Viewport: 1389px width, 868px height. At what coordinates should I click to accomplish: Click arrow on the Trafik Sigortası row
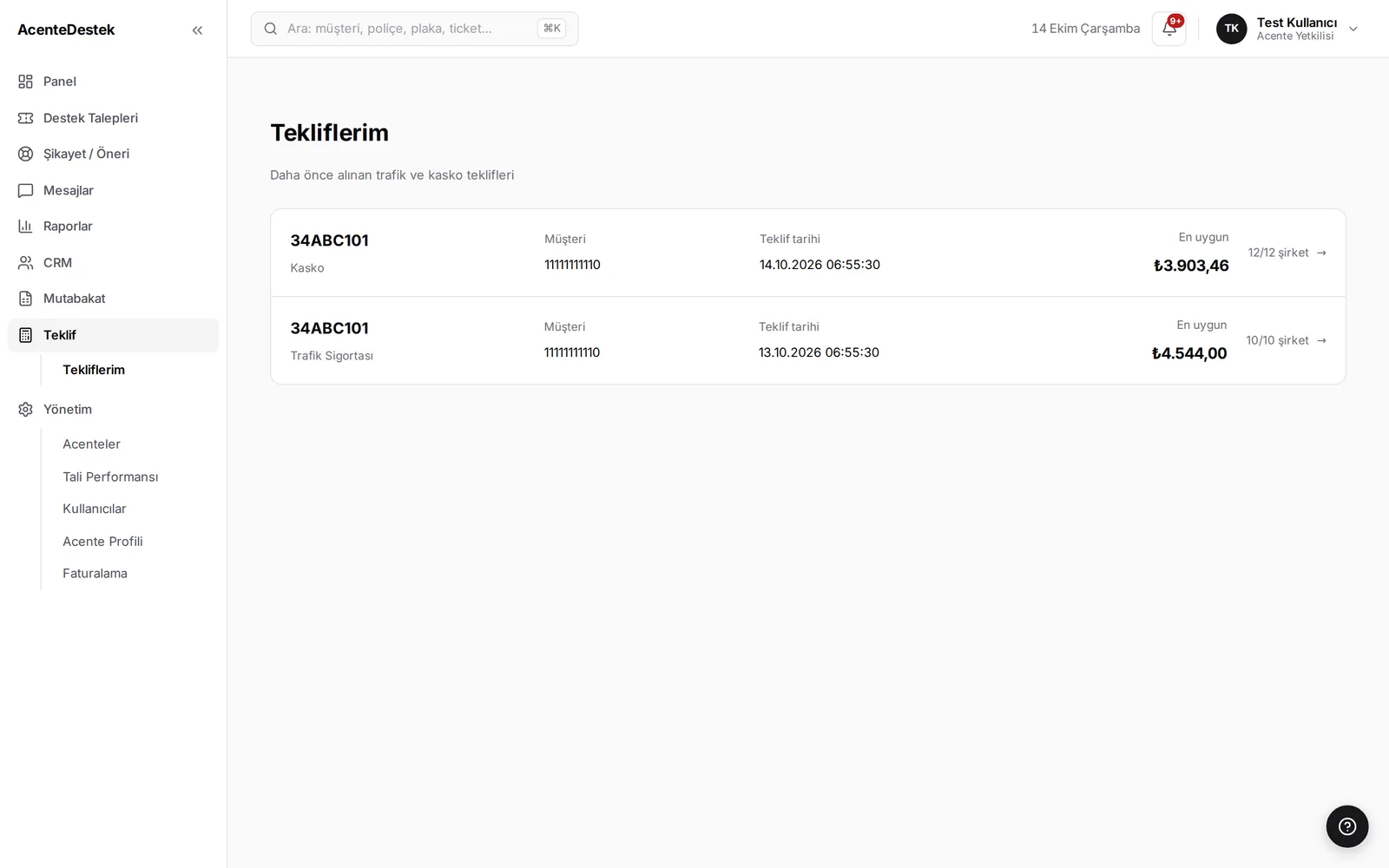(x=1321, y=340)
